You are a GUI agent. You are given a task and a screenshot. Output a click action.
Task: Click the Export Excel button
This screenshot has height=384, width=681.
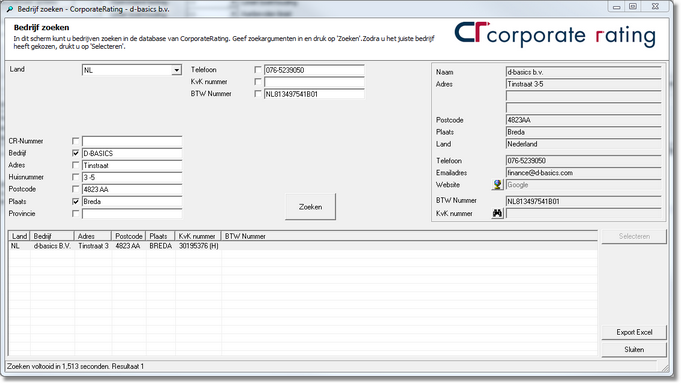pyautogui.click(x=634, y=332)
